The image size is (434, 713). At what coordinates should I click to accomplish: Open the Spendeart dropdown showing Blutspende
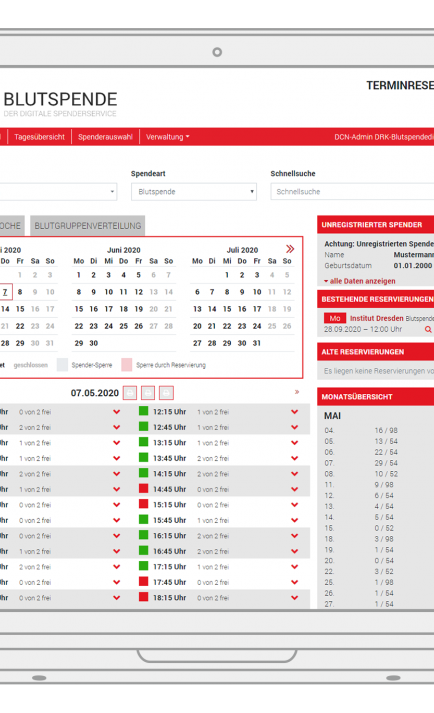tap(194, 191)
